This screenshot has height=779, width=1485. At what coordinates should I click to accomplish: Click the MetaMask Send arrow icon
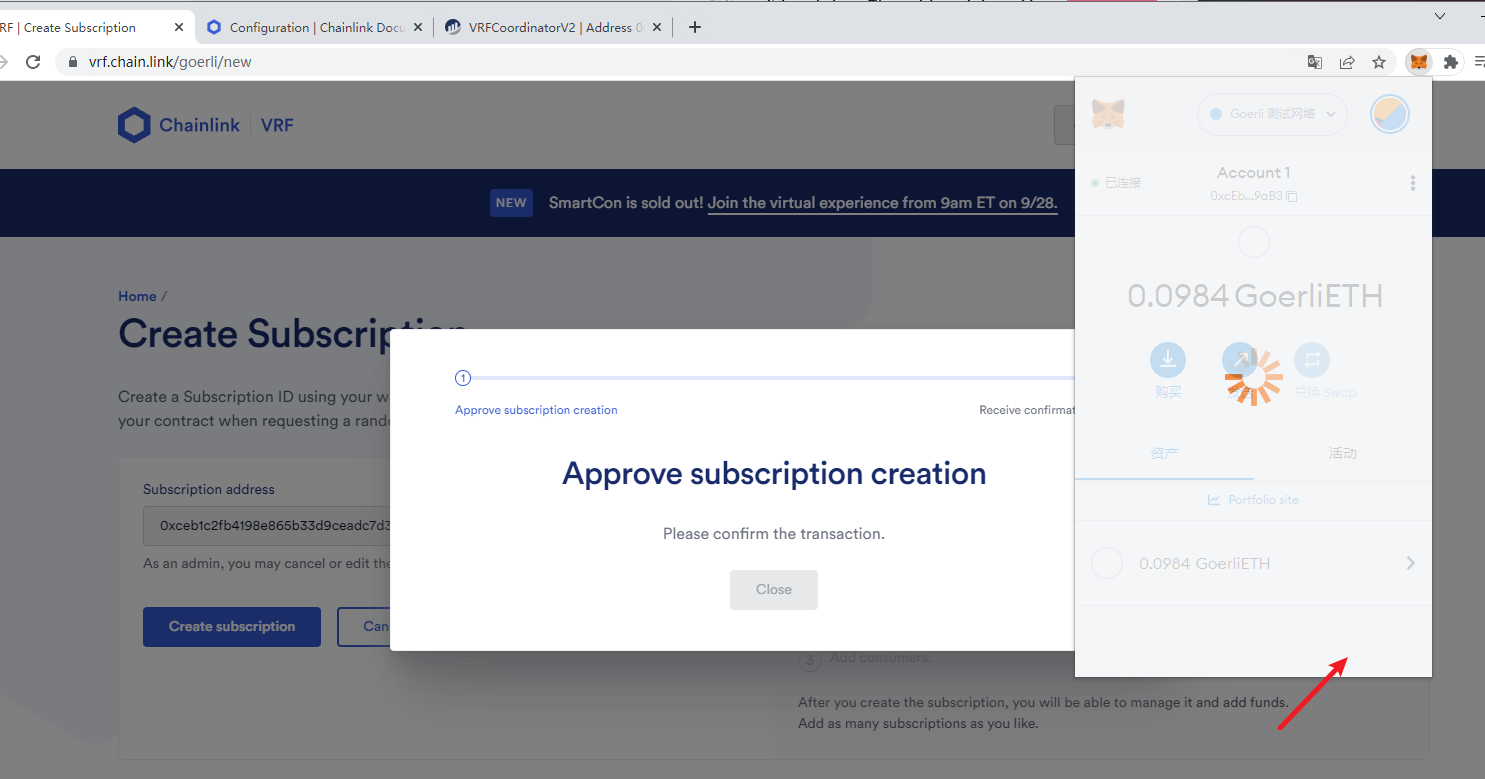pos(1240,360)
